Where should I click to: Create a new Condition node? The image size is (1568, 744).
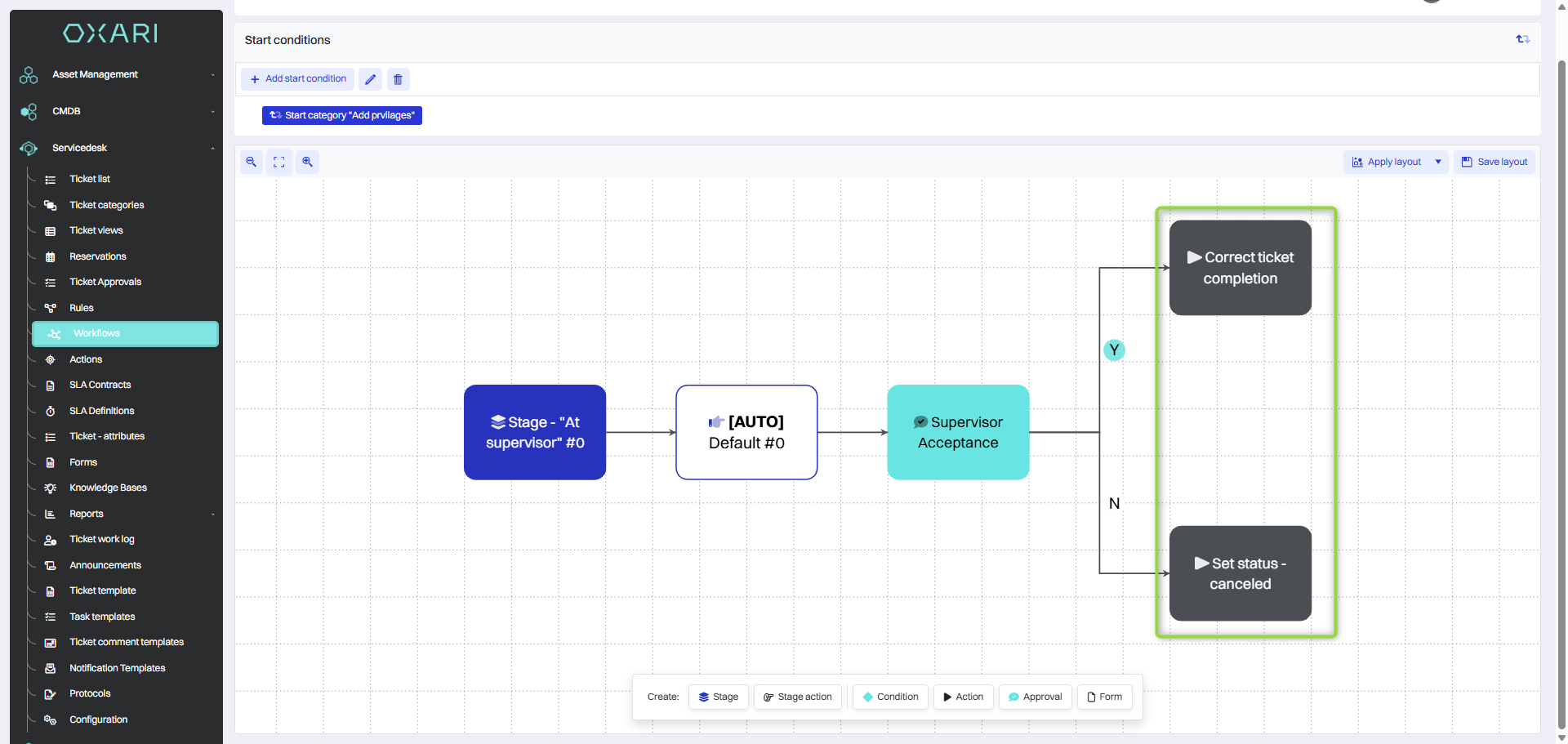tap(890, 697)
